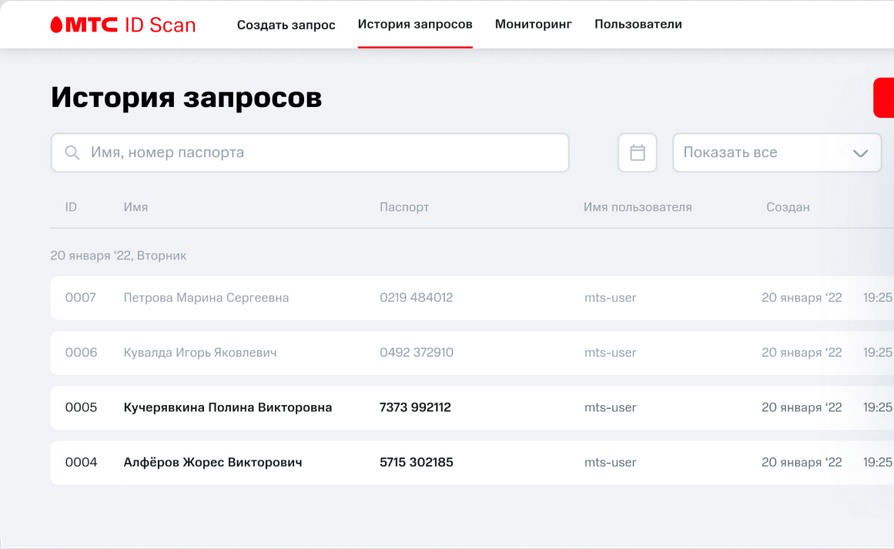Open request row ID 0005
894x549 pixels.
pos(472,408)
